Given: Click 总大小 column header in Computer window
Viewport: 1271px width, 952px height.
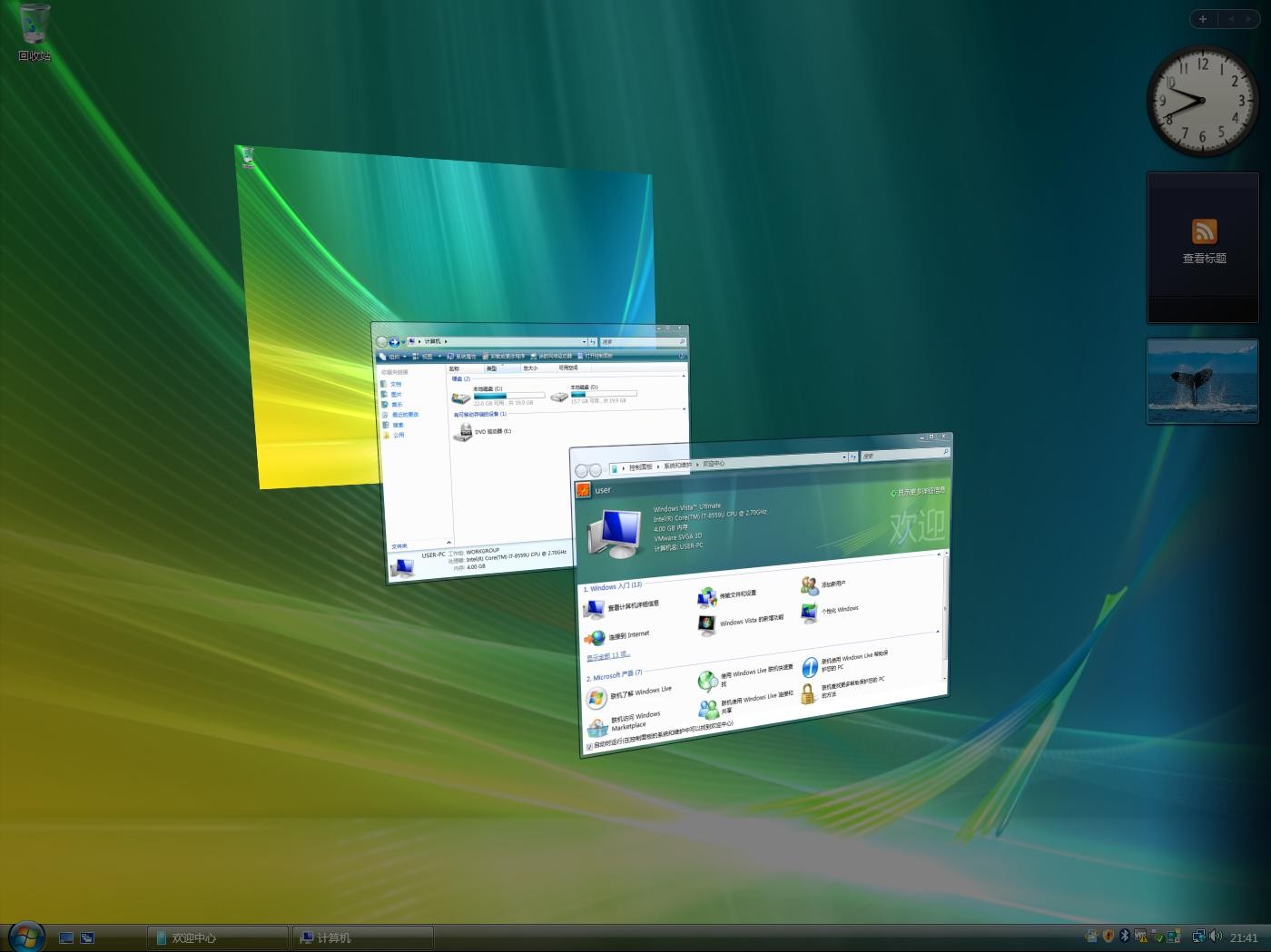Looking at the screenshot, I should coord(538,368).
